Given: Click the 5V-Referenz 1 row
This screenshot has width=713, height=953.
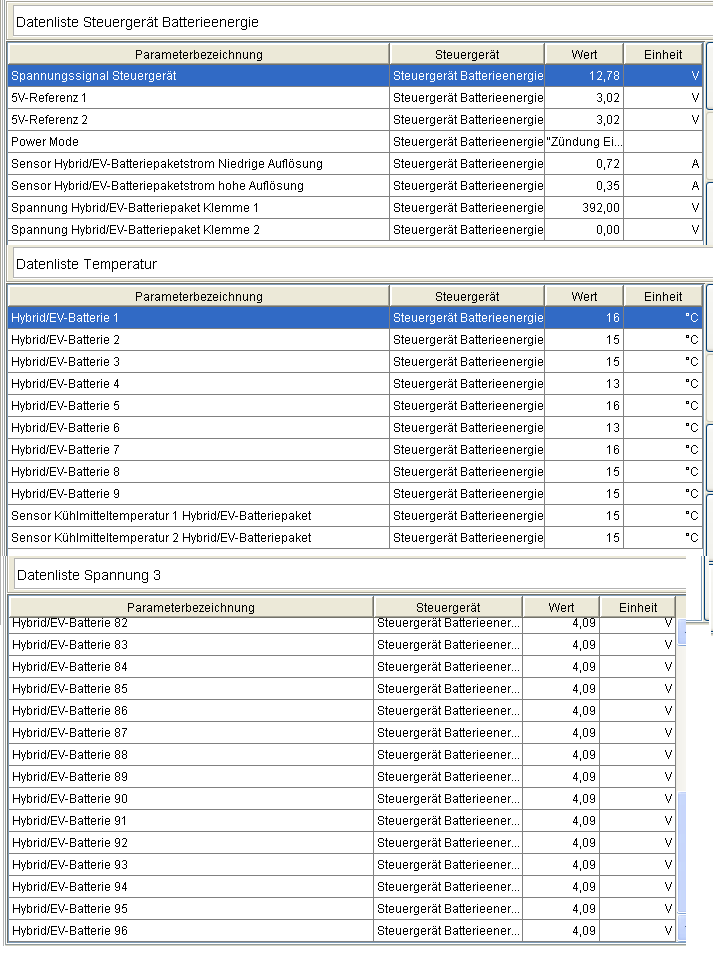Looking at the screenshot, I should click(x=198, y=98).
